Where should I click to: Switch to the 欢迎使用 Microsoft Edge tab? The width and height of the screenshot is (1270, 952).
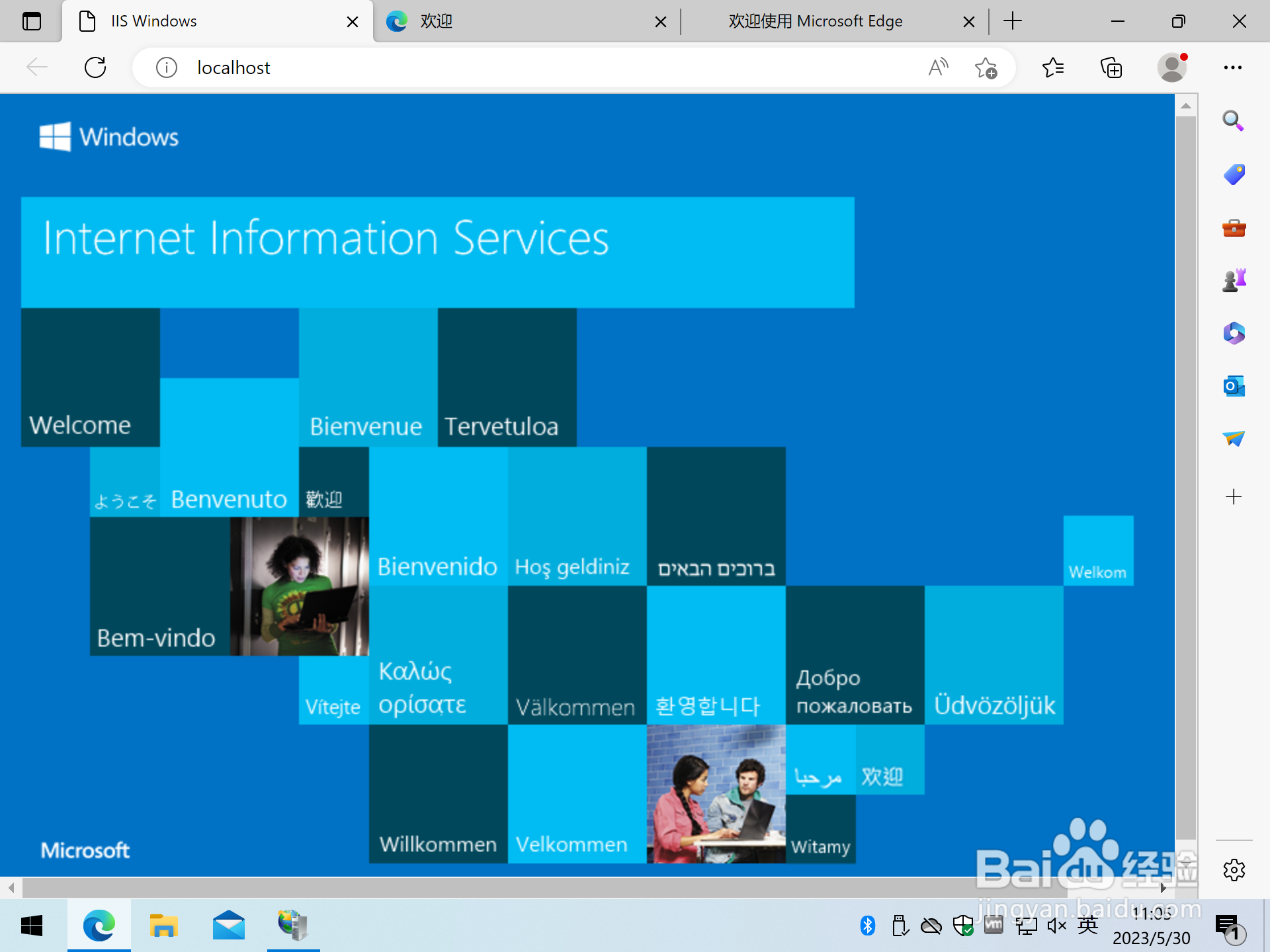coord(833,21)
